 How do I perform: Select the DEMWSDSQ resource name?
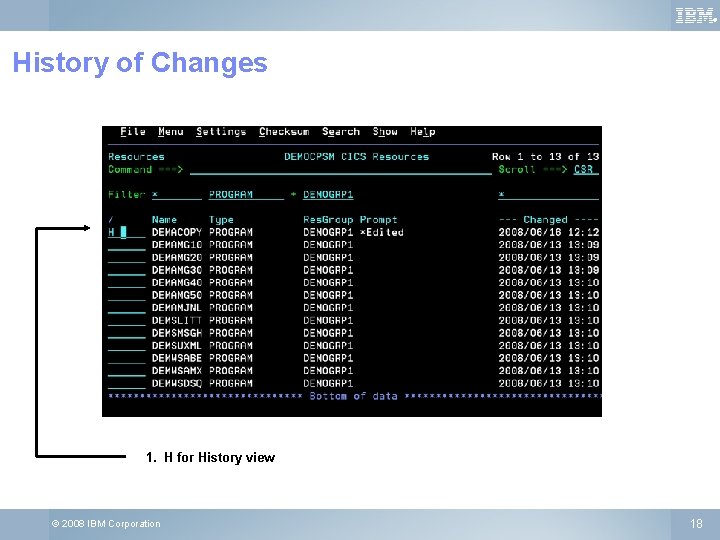(177, 383)
